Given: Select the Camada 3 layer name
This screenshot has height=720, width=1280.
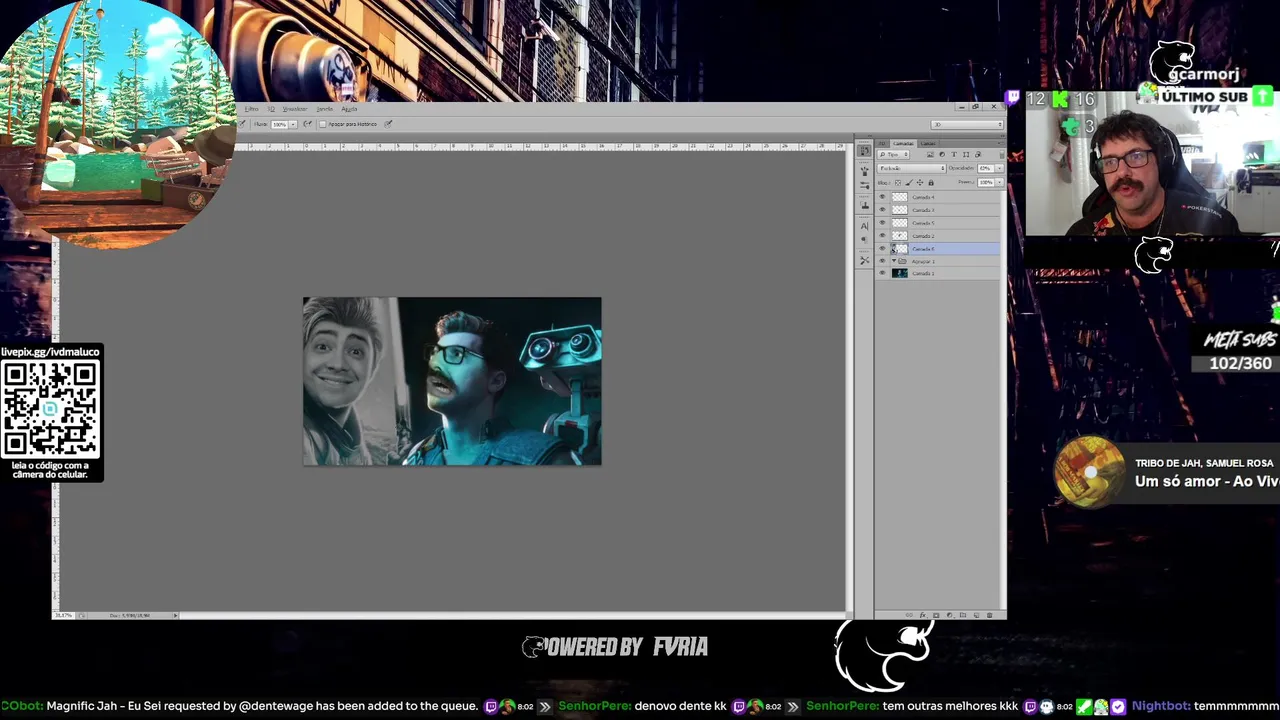Looking at the screenshot, I should click(923, 210).
